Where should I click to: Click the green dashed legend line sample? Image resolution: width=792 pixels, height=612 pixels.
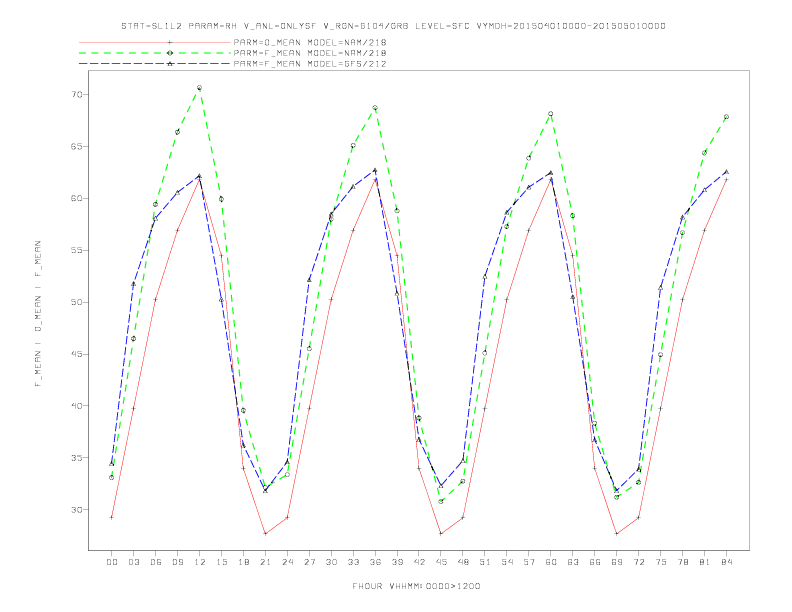coord(155,53)
